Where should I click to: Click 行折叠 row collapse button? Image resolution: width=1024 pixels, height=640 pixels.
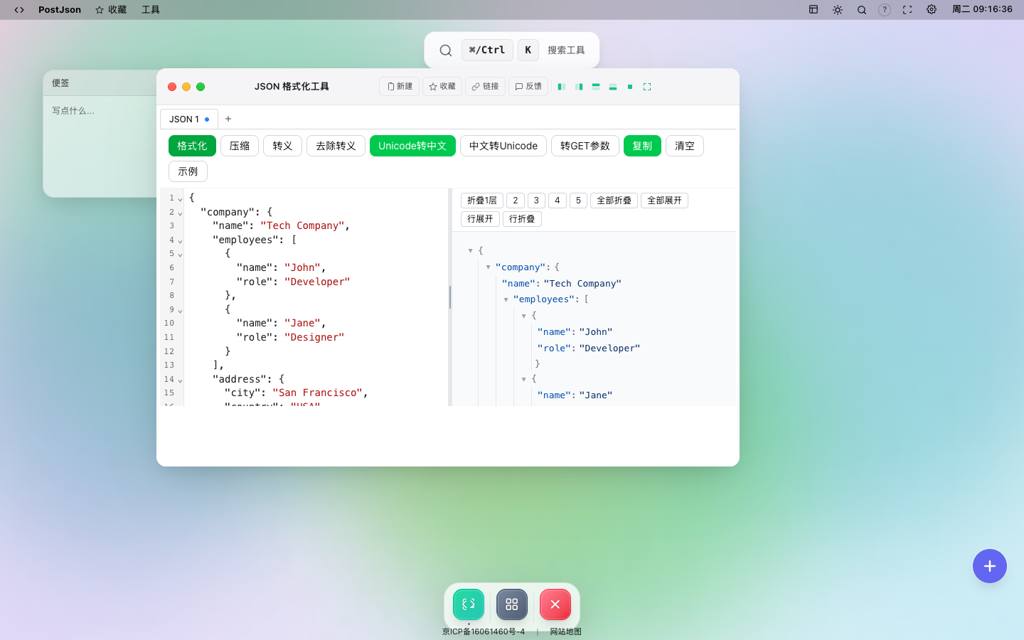coord(522,219)
